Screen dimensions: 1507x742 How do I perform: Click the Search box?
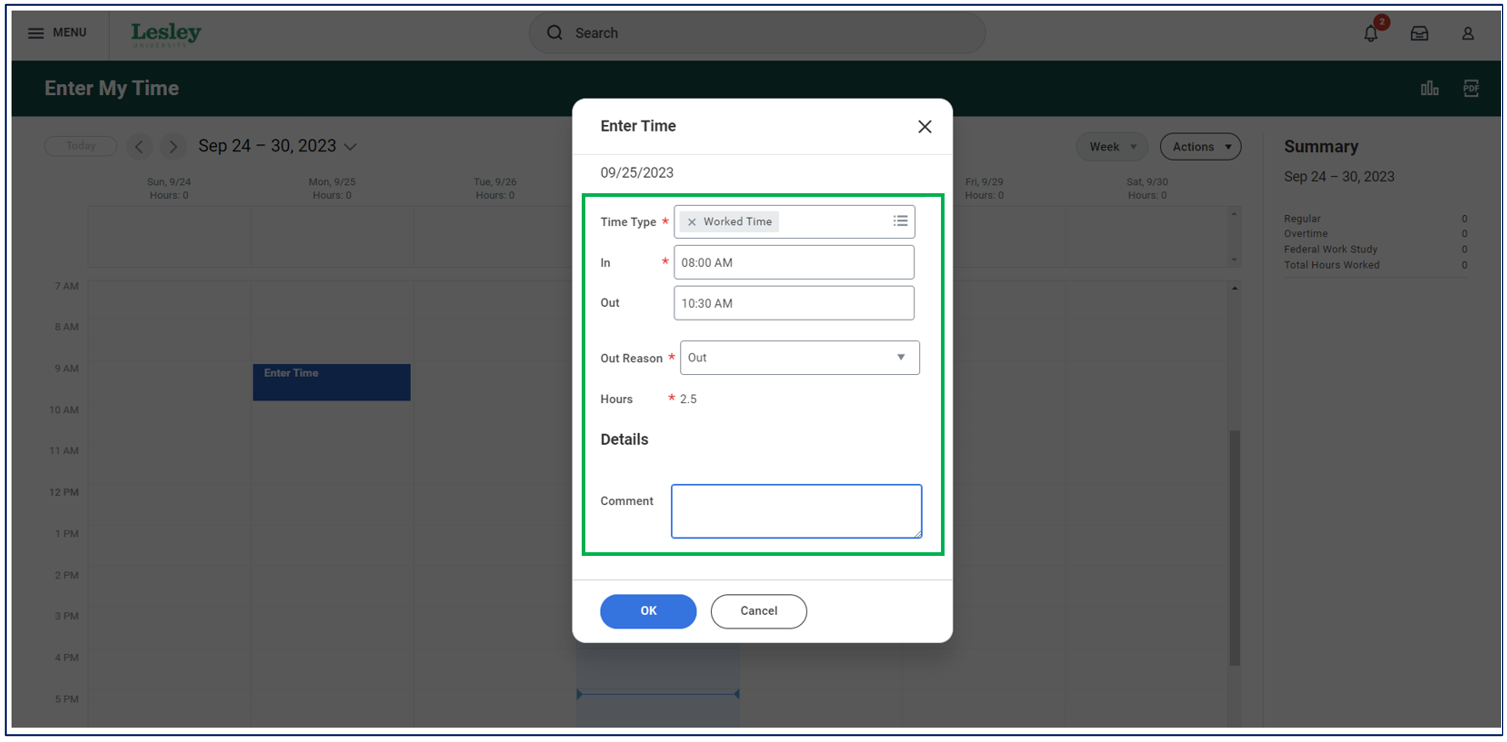tap(757, 33)
